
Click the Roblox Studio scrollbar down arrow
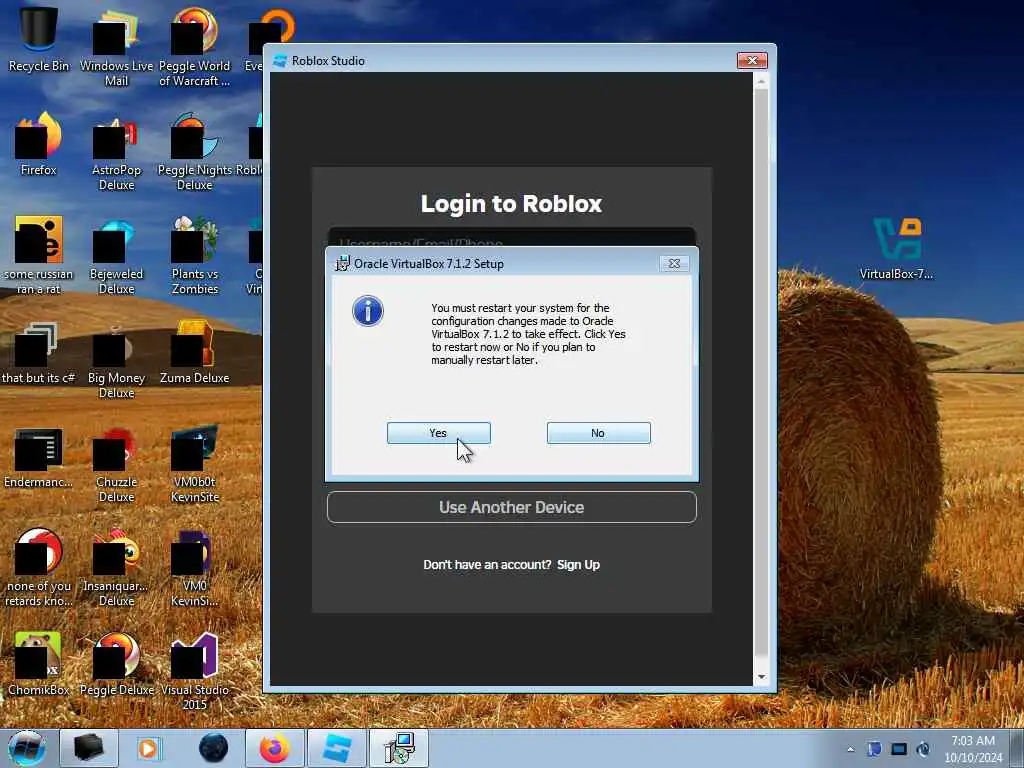[x=761, y=677]
